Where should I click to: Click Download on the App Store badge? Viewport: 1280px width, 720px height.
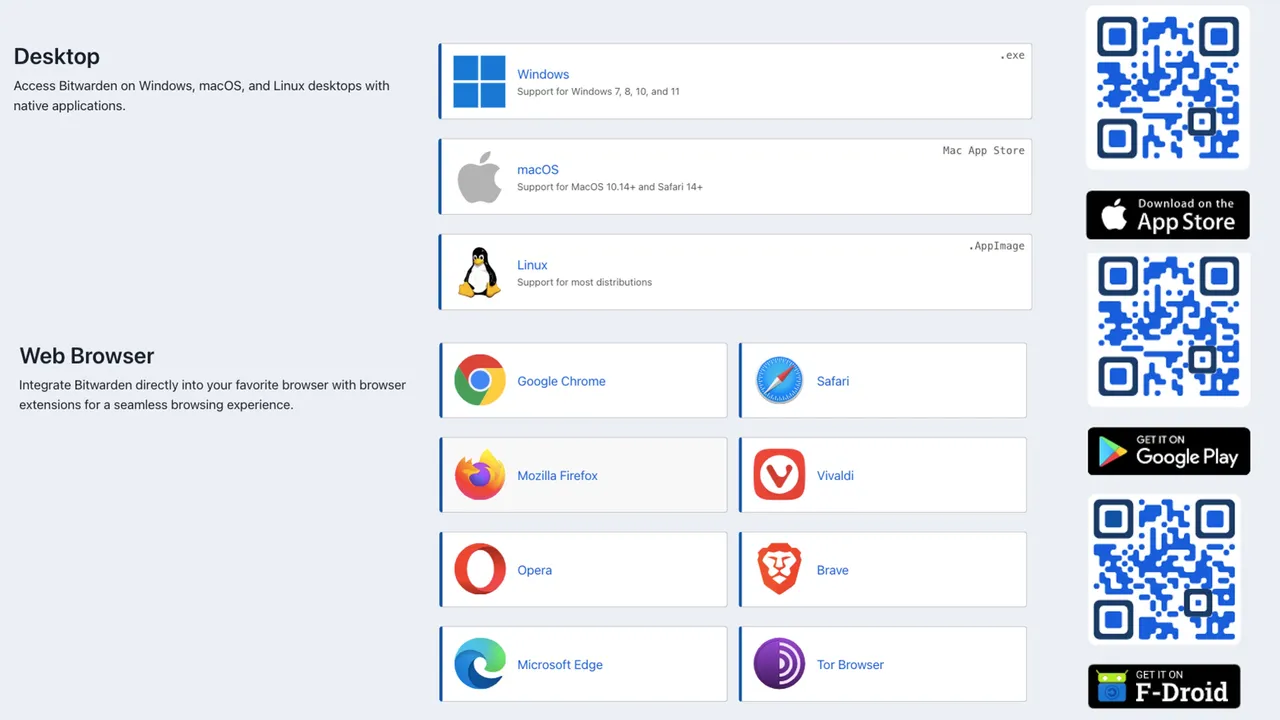(1168, 215)
